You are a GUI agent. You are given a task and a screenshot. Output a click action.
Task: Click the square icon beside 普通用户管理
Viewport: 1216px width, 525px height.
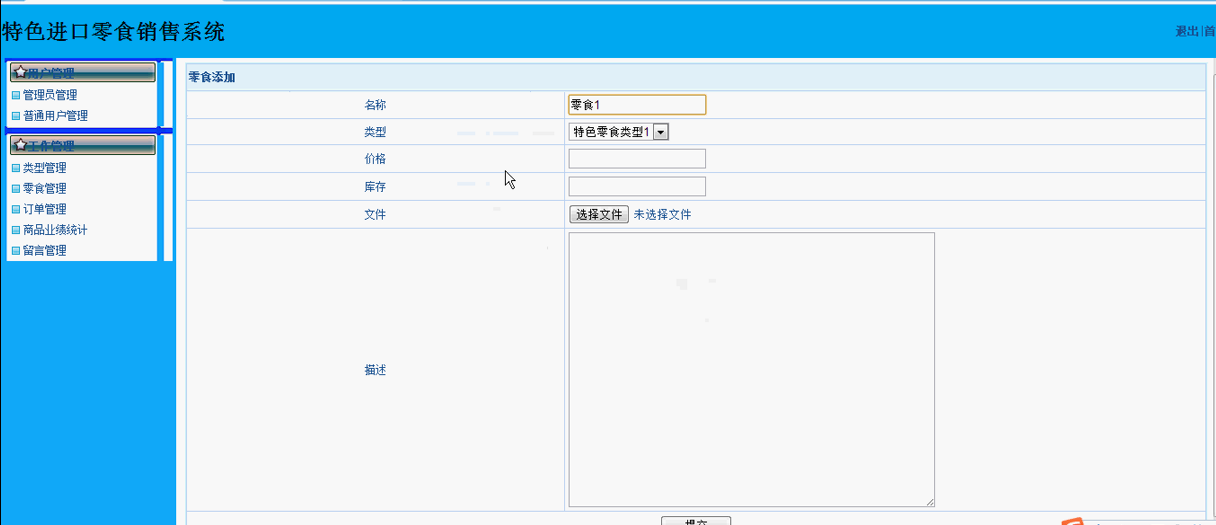point(16,116)
